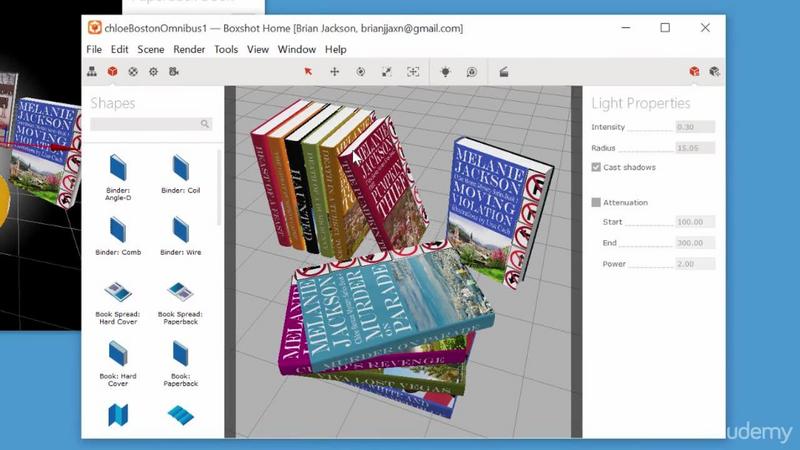The width and height of the screenshot is (800, 450).
Task: Pick the Book: Paperback shape
Action: click(181, 364)
